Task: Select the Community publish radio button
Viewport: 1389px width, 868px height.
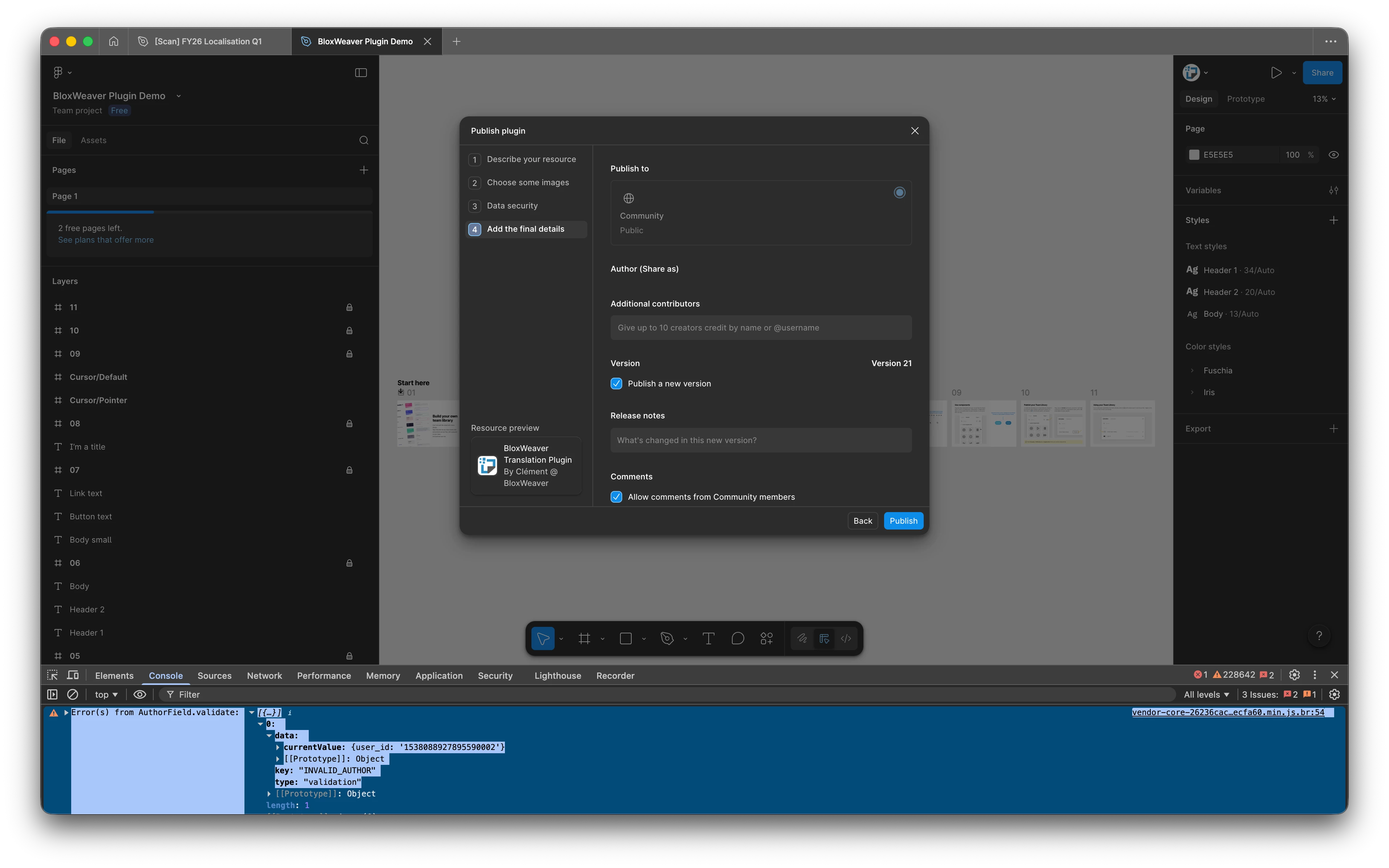Action: click(x=899, y=193)
